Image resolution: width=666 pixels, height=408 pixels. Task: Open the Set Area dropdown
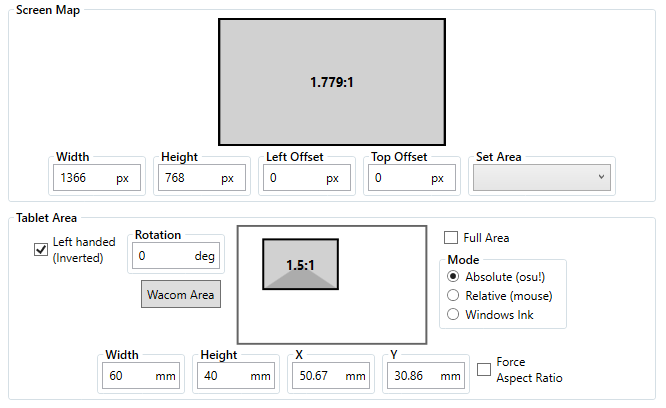(x=542, y=177)
